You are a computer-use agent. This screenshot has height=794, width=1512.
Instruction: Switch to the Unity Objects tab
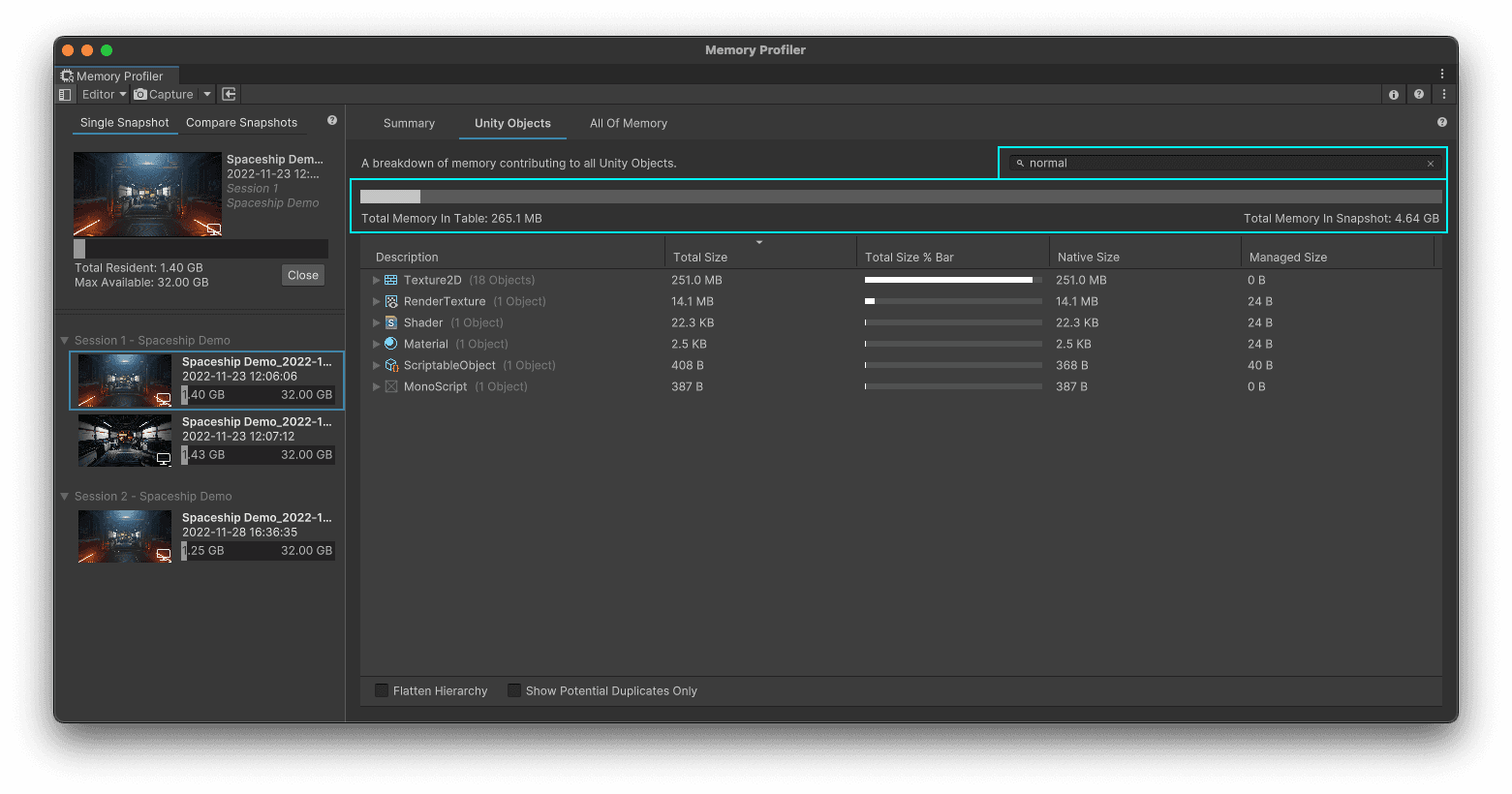coord(512,123)
